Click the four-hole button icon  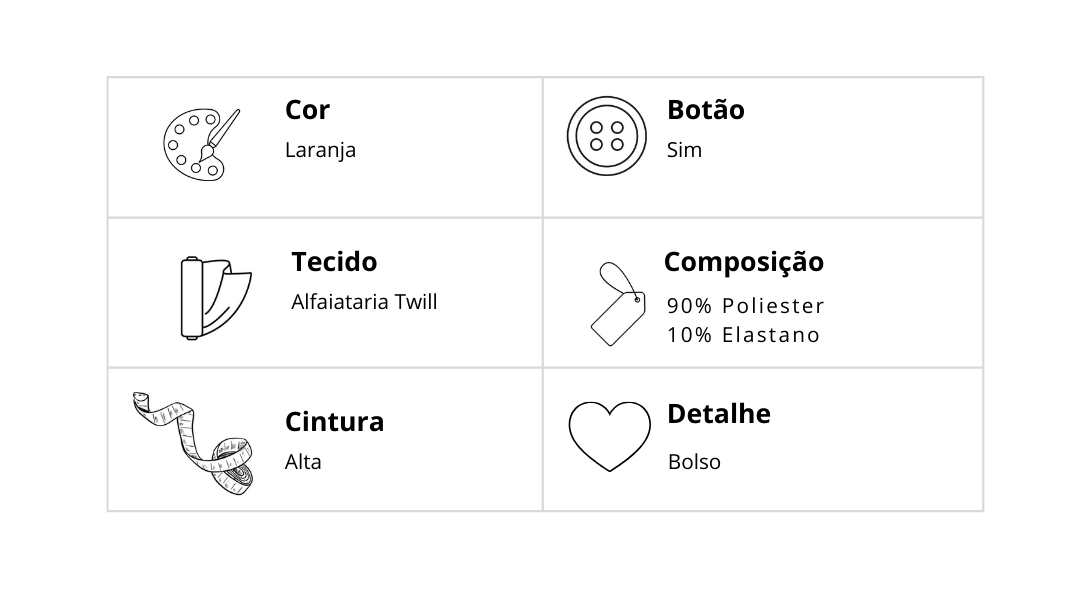pyautogui.click(x=607, y=136)
